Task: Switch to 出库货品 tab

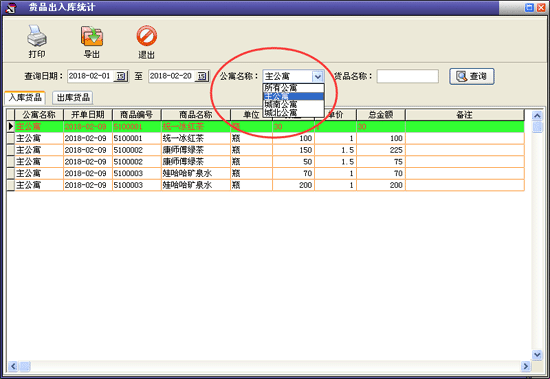Action: coord(73,98)
